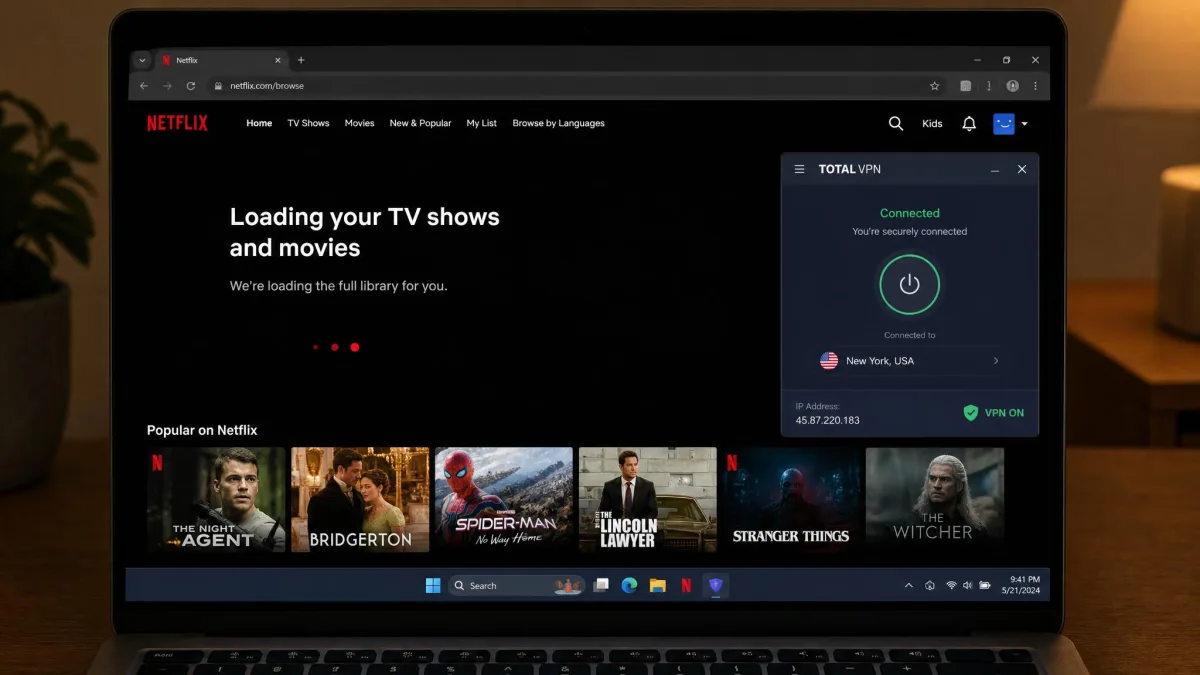Image resolution: width=1200 pixels, height=675 pixels.
Task: Open Movies in Netflix nav
Action: point(359,123)
